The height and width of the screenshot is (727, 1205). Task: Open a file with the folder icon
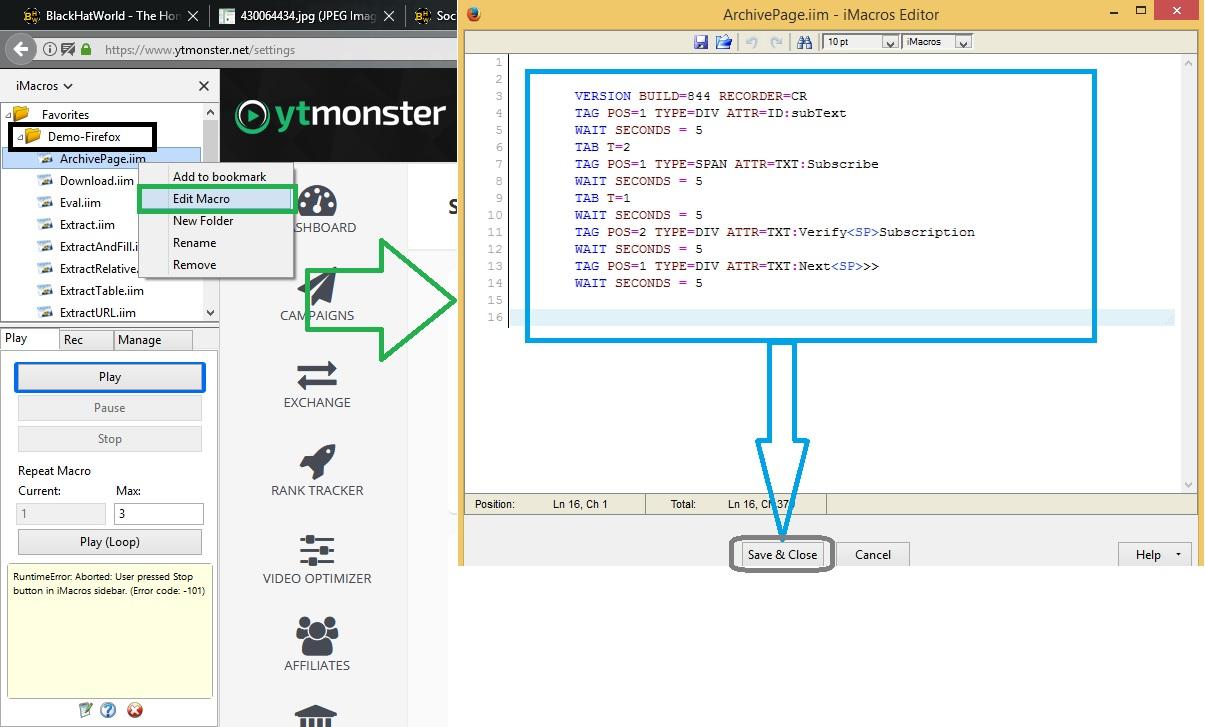[x=724, y=42]
